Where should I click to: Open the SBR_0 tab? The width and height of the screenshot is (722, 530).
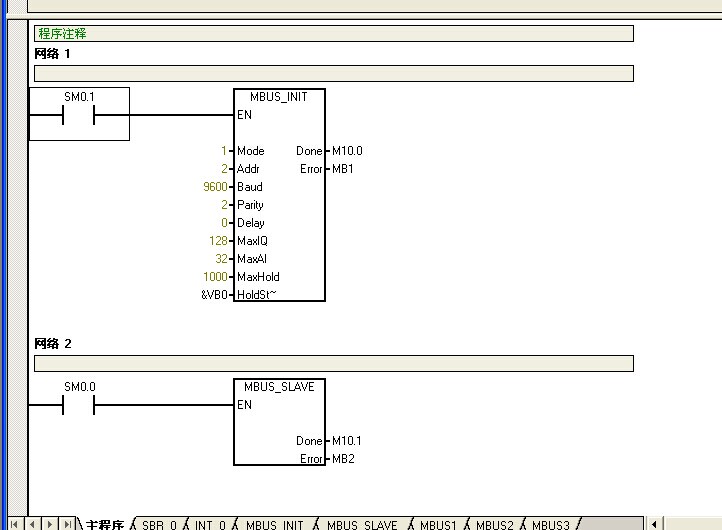[159, 525]
